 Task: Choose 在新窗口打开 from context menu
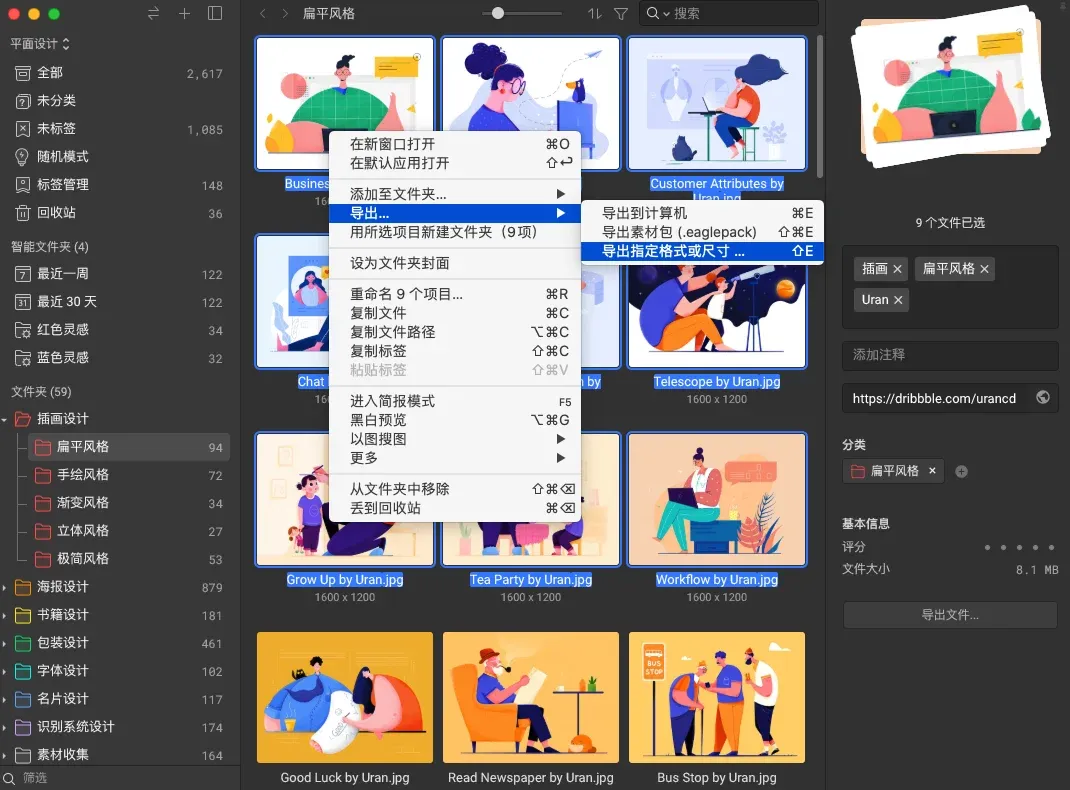(454, 144)
